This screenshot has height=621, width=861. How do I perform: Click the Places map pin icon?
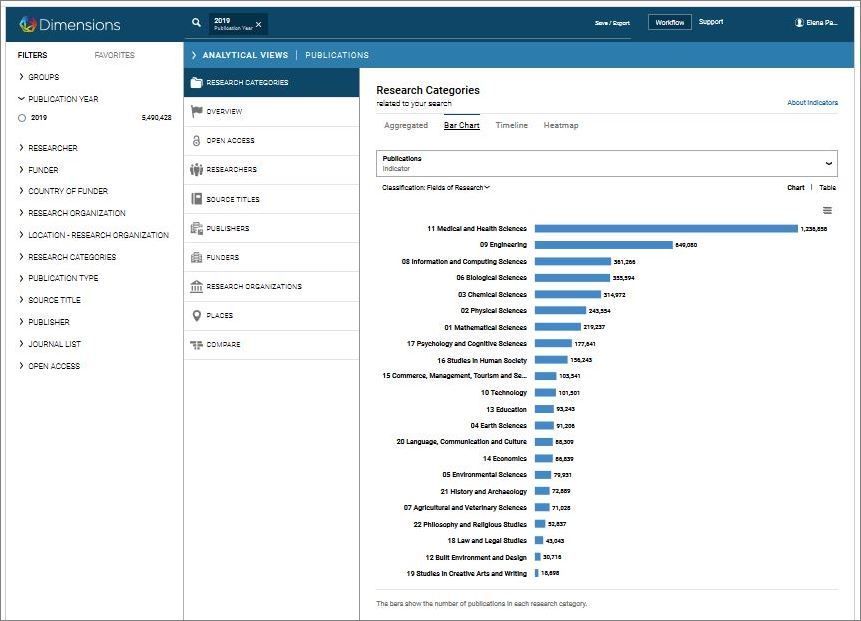pyautogui.click(x=197, y=316)
